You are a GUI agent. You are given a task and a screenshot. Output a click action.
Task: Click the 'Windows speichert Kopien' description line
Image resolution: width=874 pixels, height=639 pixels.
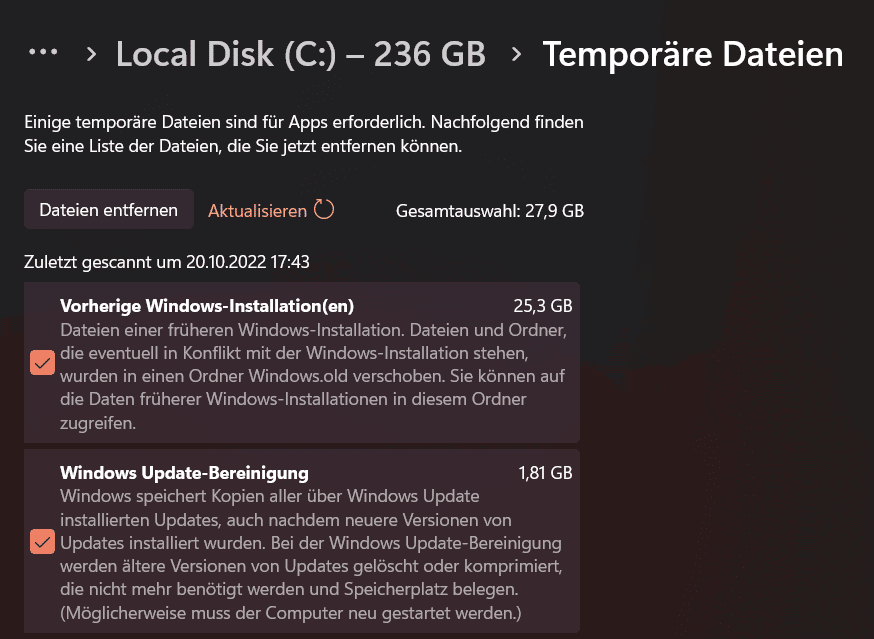(x=270, y=496)
